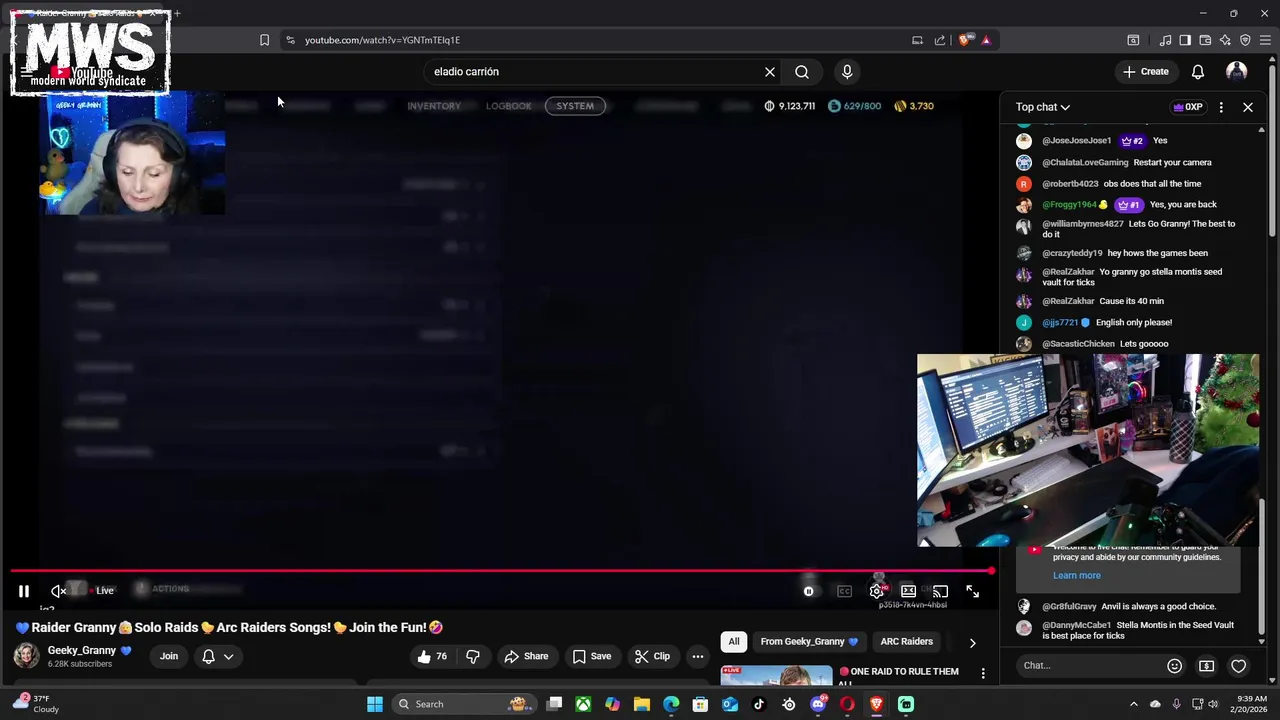
Task: Select From Geeky_Granny filter chip
Action: tap(809, 641)
